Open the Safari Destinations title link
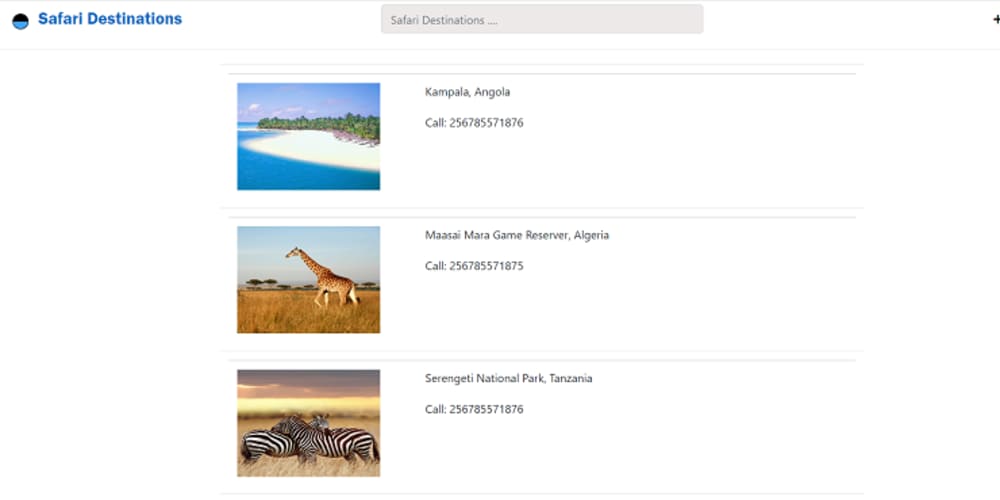Viewport: 1000px width, 500px height. point(110,19)
